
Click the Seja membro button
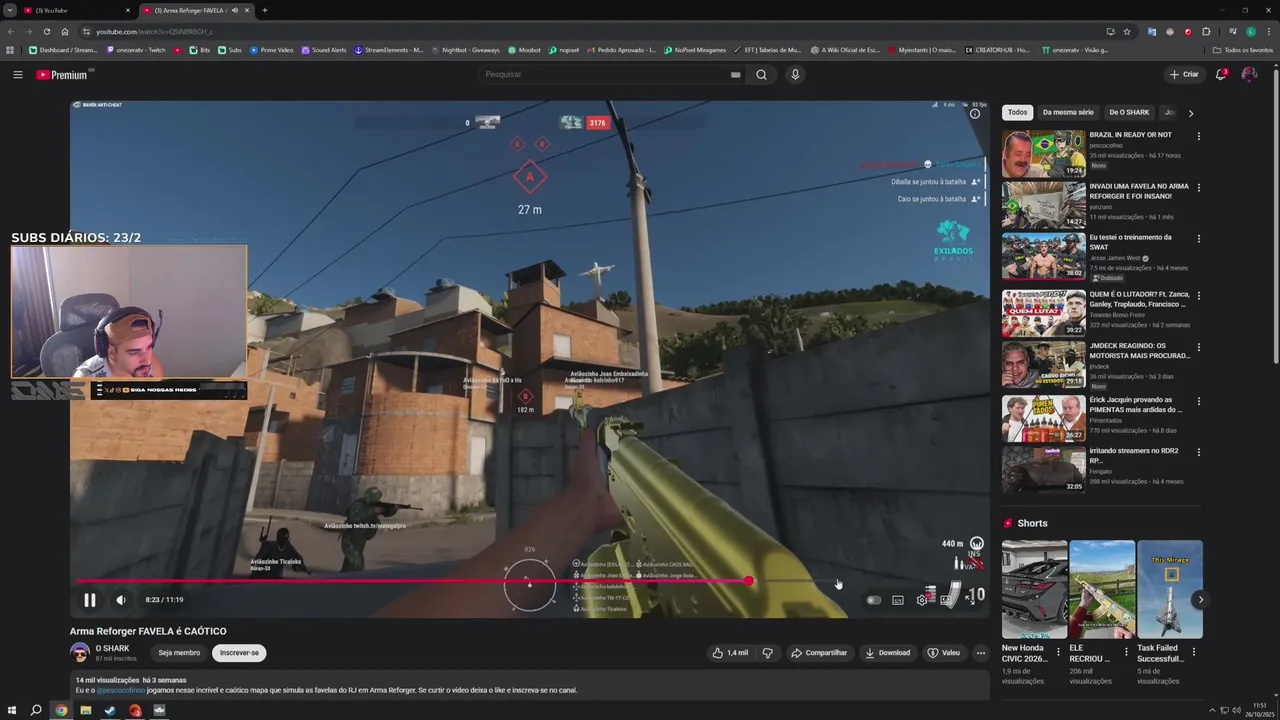point(179,653)
